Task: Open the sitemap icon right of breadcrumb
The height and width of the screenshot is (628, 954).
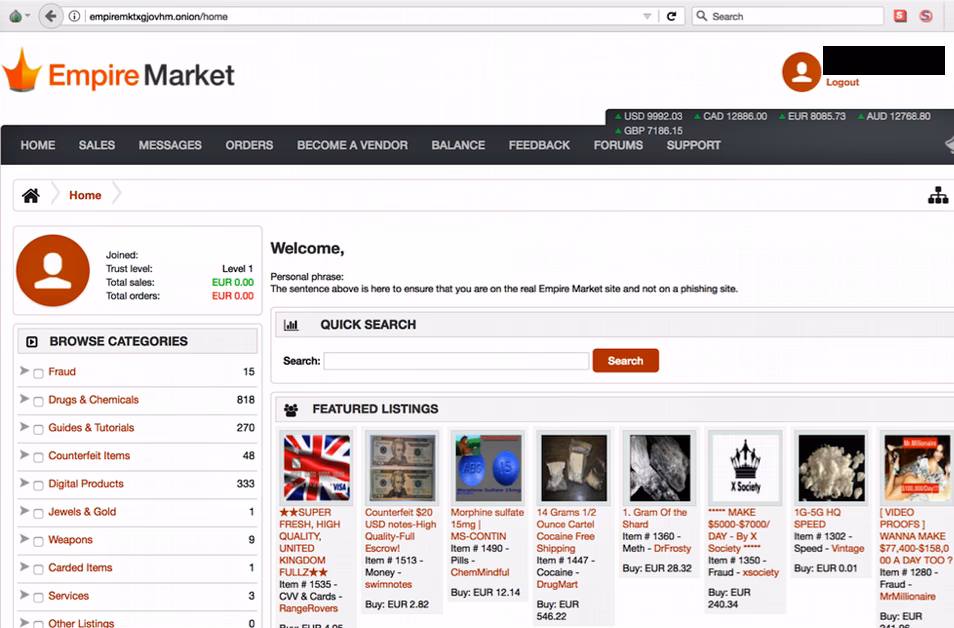Action: [x=938, y=195]
